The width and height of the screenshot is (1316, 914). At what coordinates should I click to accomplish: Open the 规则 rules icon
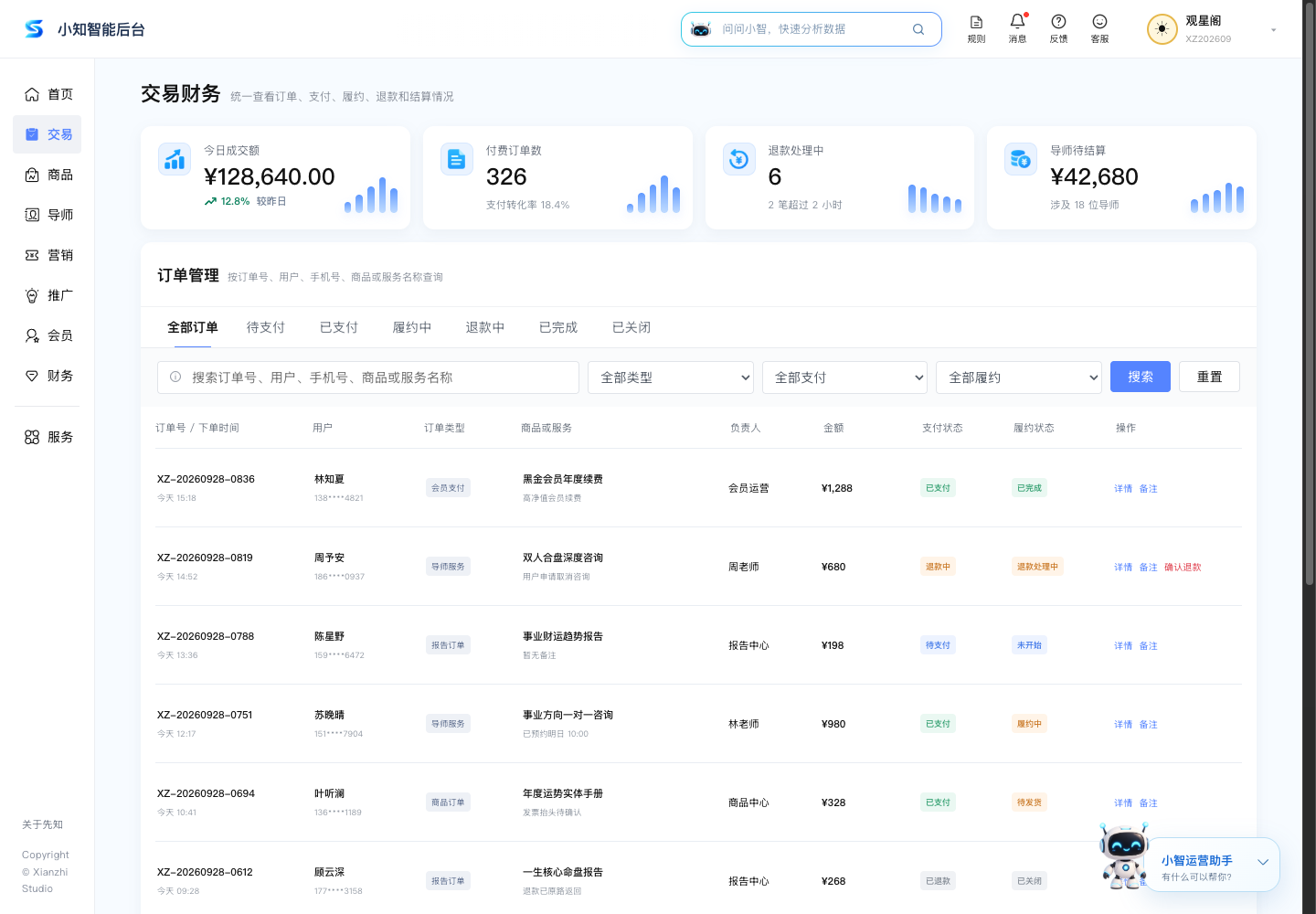pyautogui.click(x=976, y=28)
